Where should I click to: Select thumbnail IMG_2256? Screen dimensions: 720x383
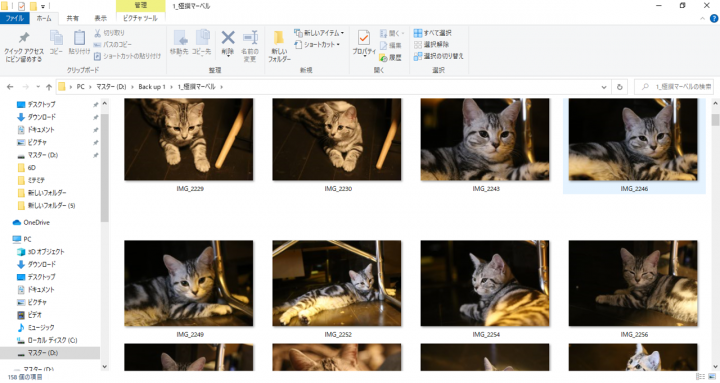pos(633,283)
